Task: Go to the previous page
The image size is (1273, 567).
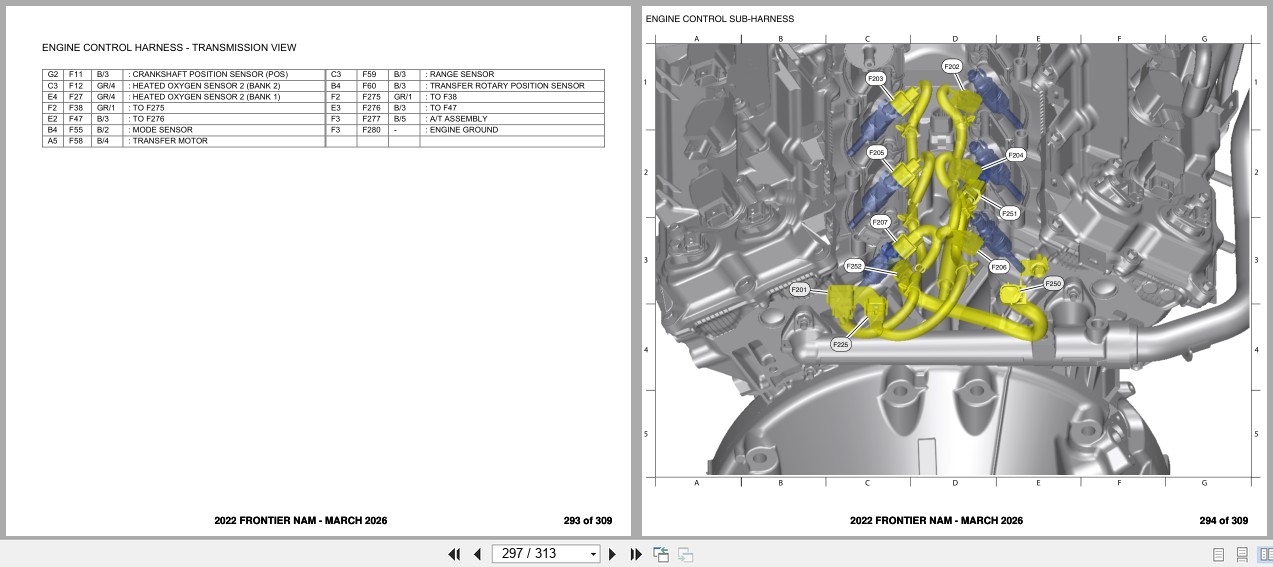Action: 477,554
